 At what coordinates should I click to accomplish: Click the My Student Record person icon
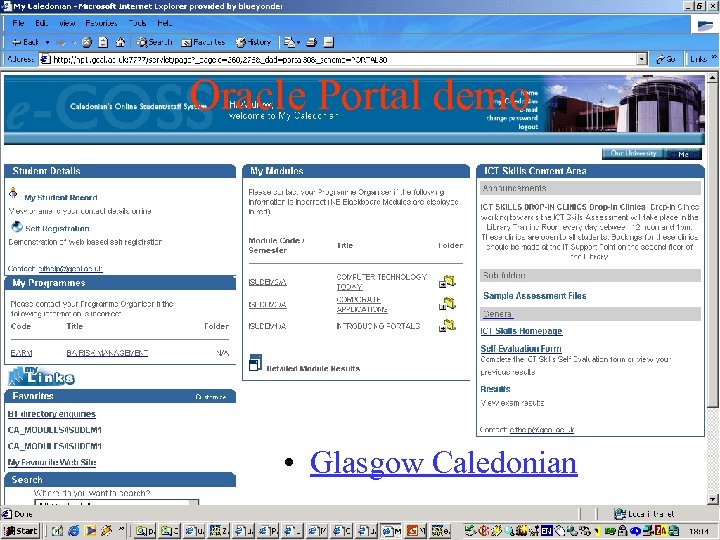(13, 193)
